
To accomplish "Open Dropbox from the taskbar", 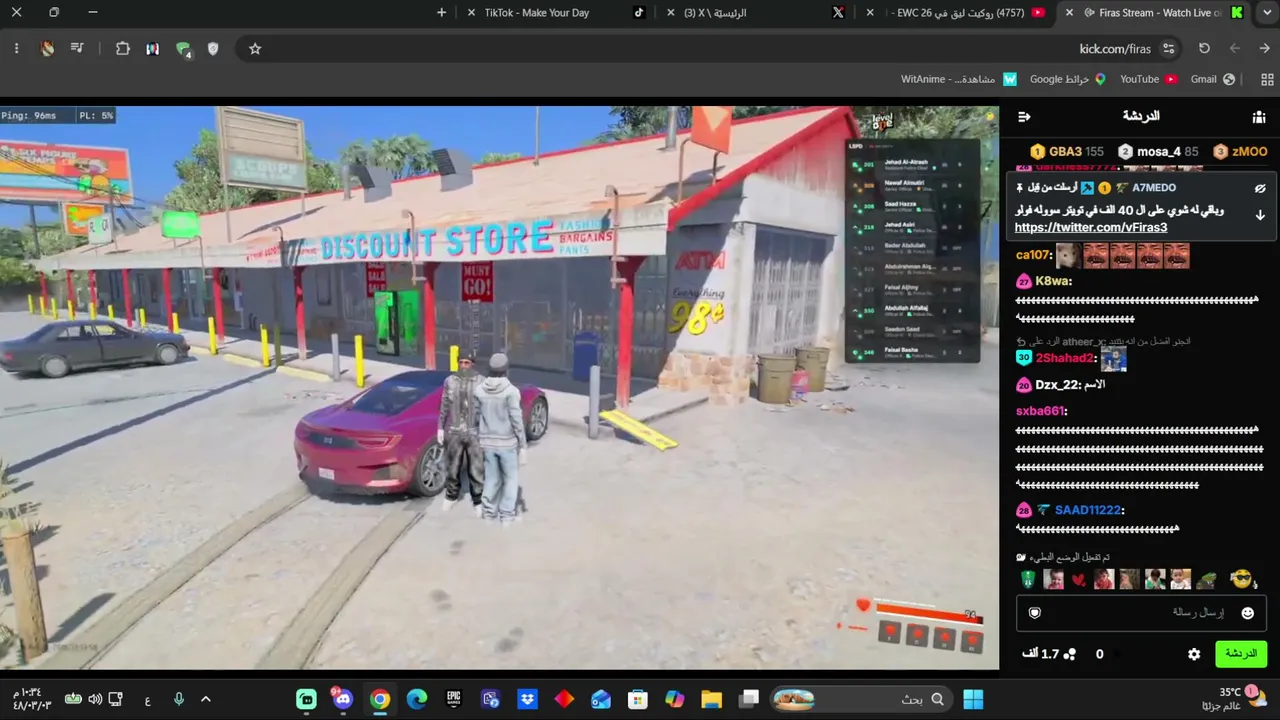I will (527, 699).
